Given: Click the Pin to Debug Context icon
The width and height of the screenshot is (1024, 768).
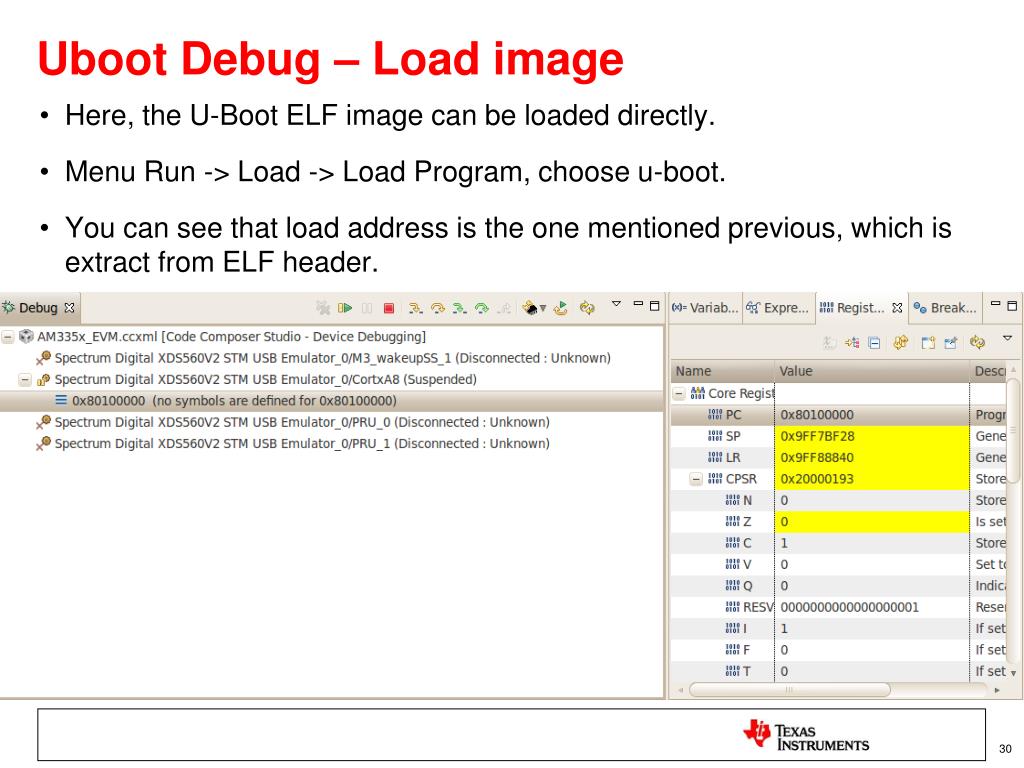Looking at the screenshot, I should (950, 342).
